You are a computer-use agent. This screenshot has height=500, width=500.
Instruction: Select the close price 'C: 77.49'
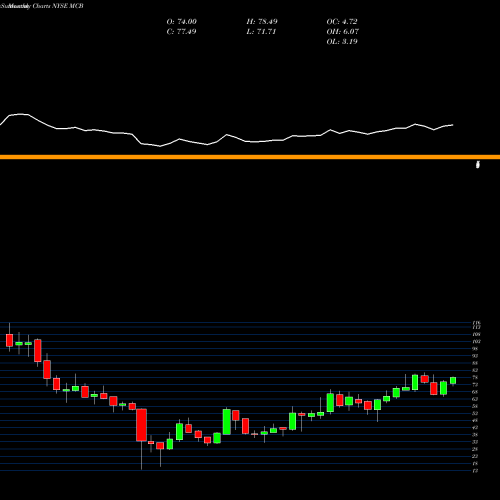click(181, 32)
